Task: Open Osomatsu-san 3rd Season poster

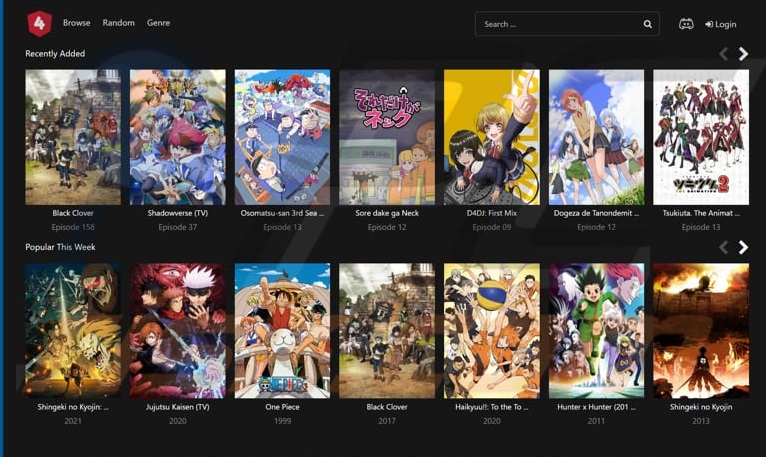Action: [x=282, y=137]
